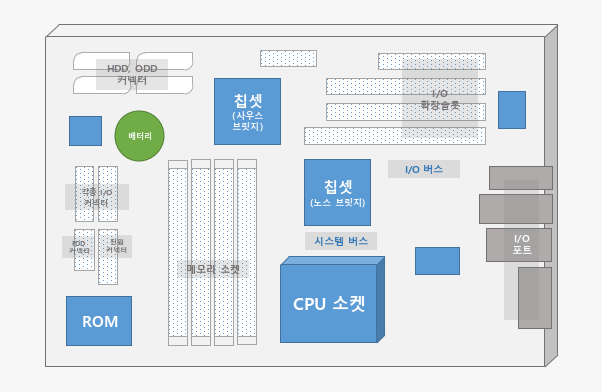Screen dimensions: 602x392
Task: Click the FDD 커넥터 label
Action: [x=79, y=247]
